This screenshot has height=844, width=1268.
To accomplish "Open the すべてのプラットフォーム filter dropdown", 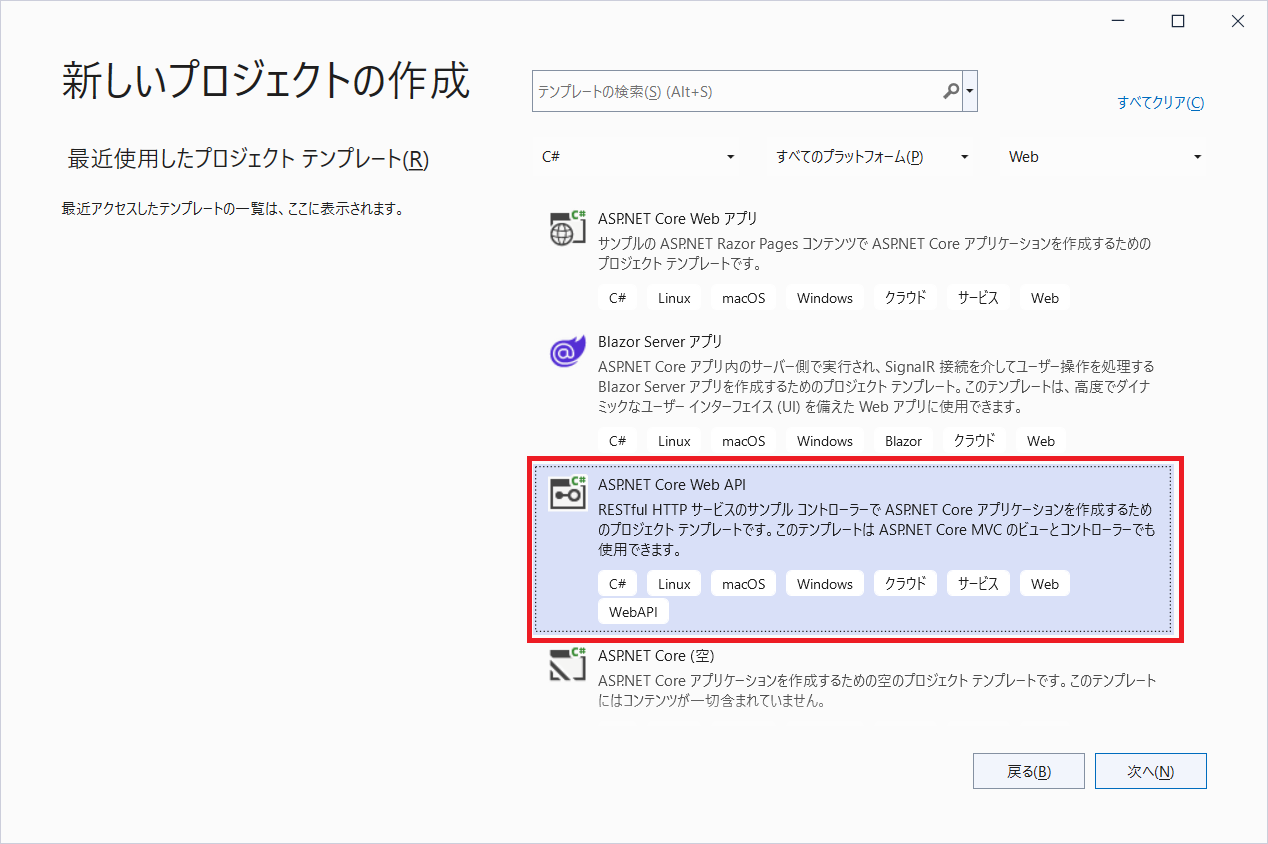I will click(872, 157).
